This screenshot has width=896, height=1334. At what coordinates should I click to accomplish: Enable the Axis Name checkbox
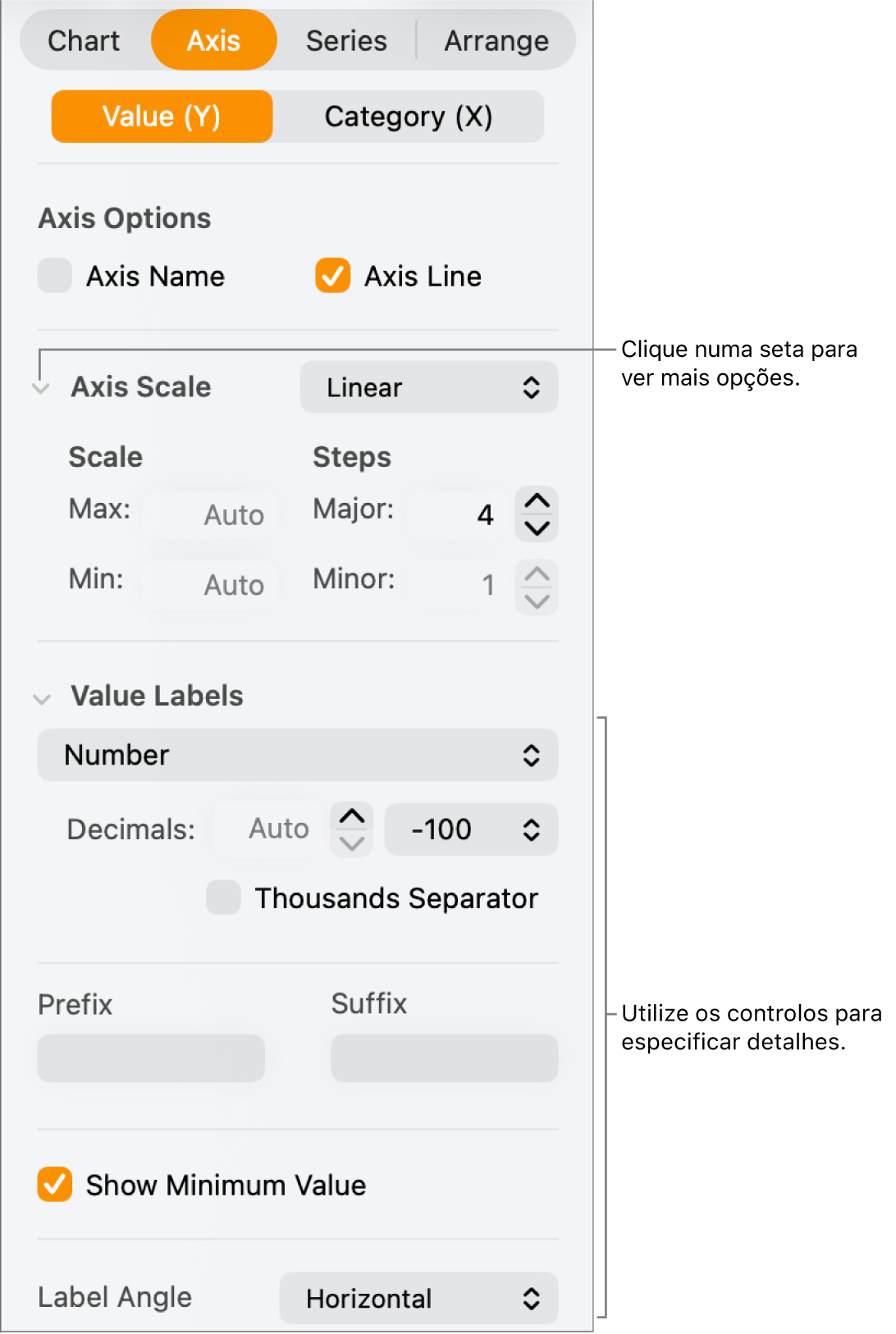click(x=55, y=276)
